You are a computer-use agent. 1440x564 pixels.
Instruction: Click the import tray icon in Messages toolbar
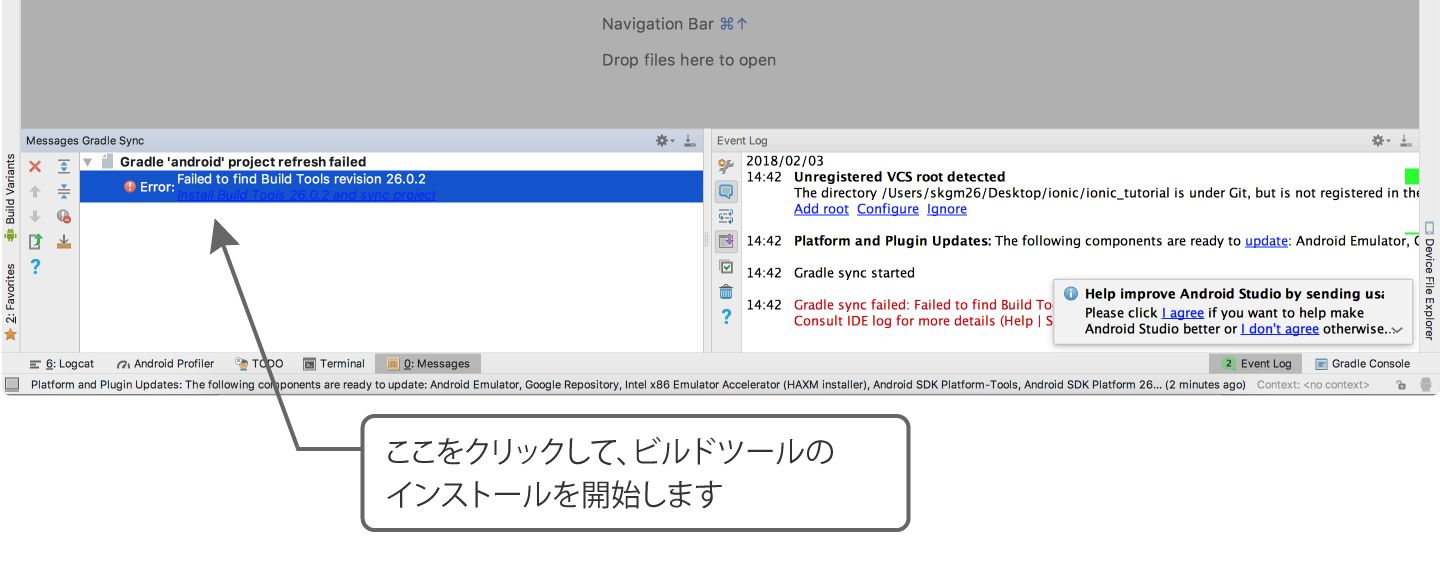point(64,241)
